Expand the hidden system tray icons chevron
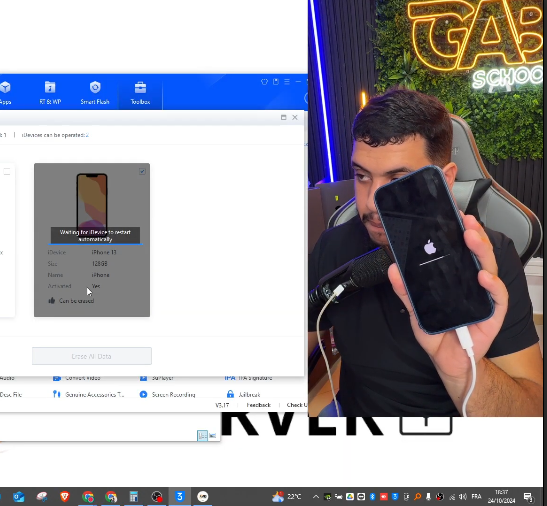This screenshot has height=506, width=547. [x=315, y=496]
